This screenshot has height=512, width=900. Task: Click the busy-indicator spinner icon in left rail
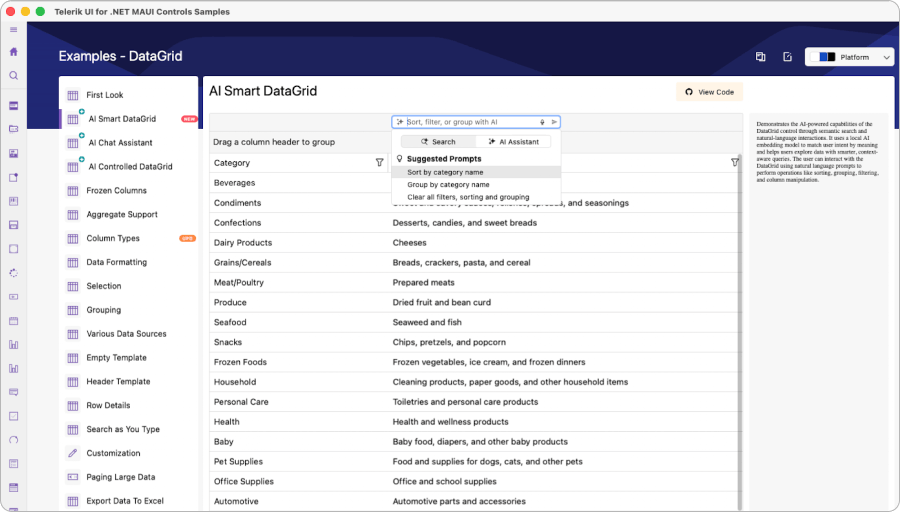[14, 273]
